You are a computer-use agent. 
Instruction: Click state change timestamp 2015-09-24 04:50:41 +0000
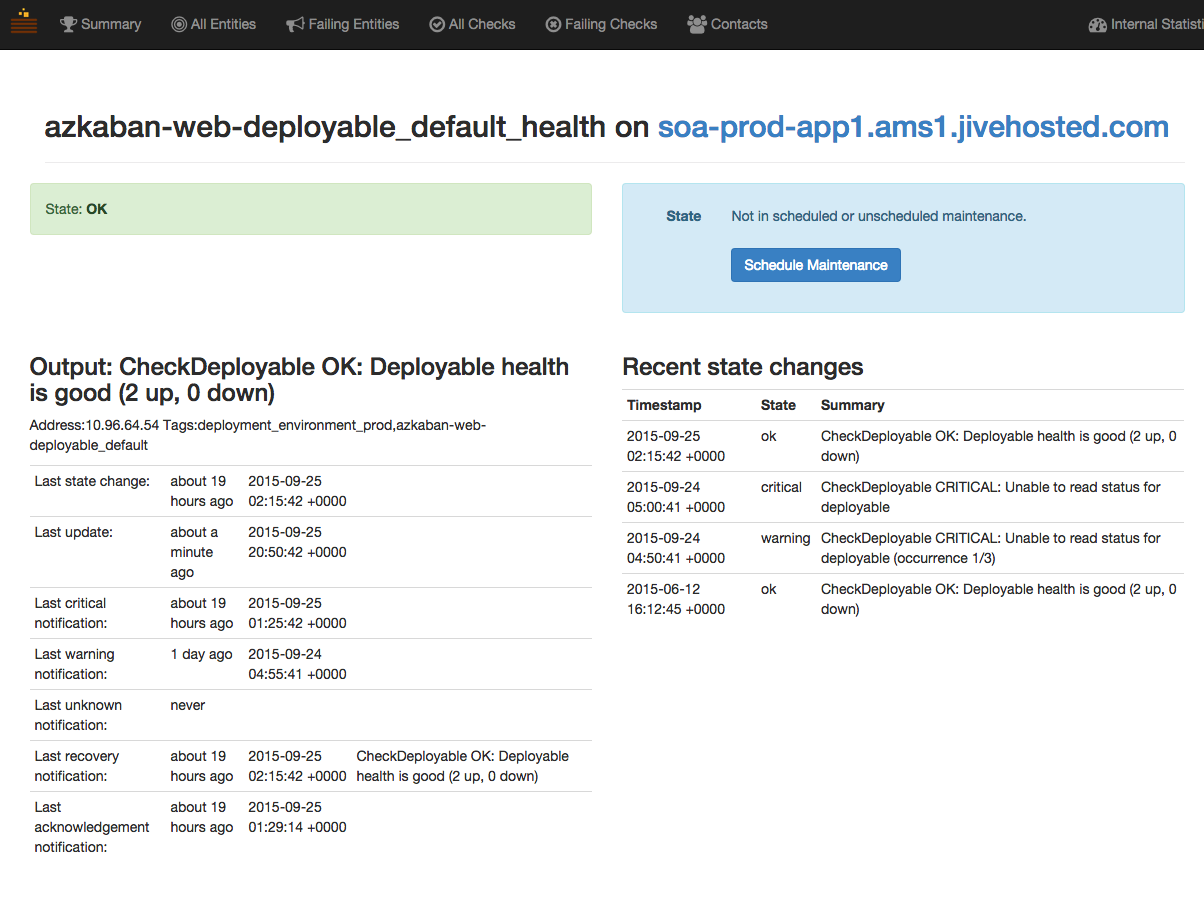[676, 548]
